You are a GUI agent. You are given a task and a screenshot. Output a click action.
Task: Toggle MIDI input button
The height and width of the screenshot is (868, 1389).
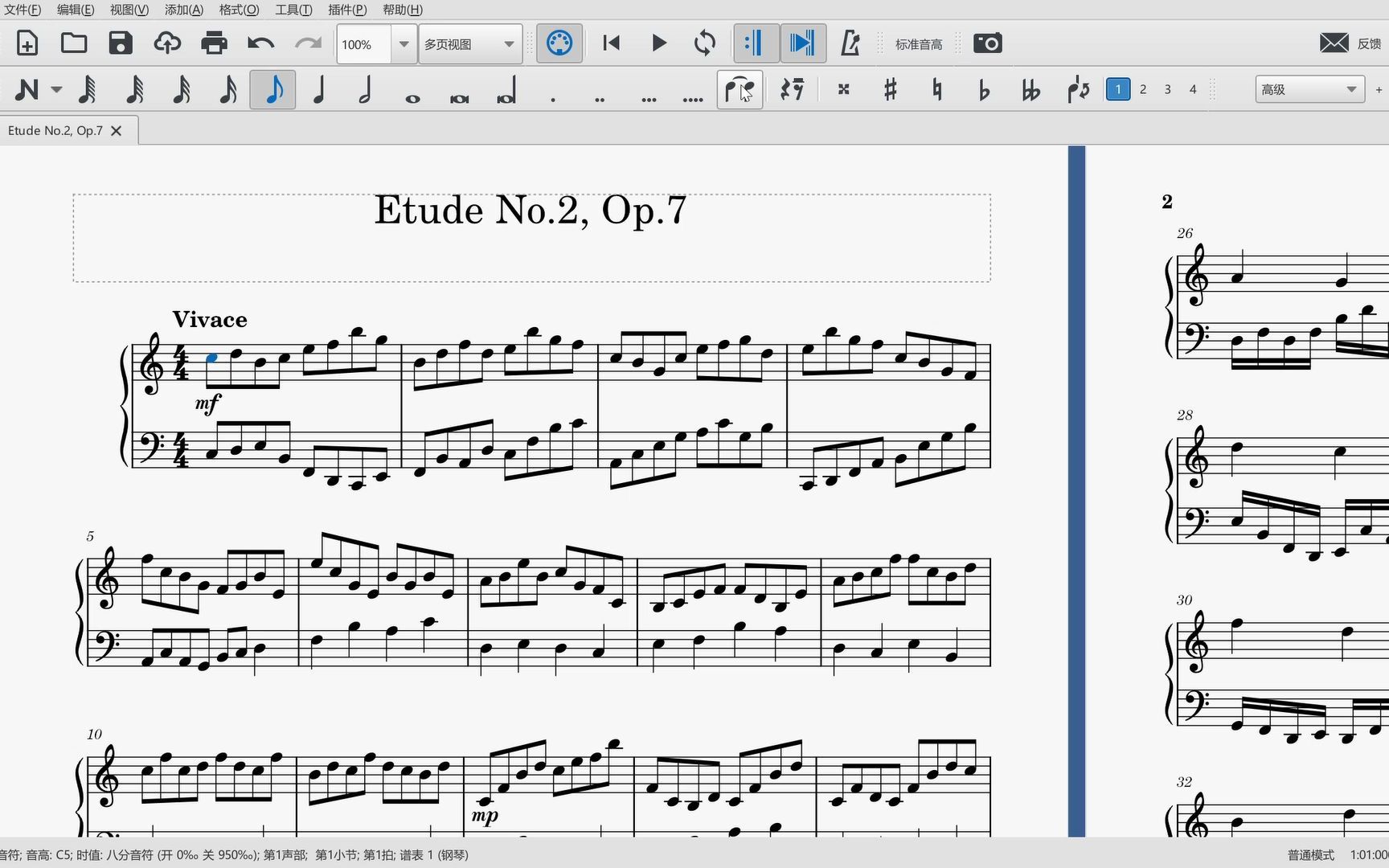coord(559,43)
